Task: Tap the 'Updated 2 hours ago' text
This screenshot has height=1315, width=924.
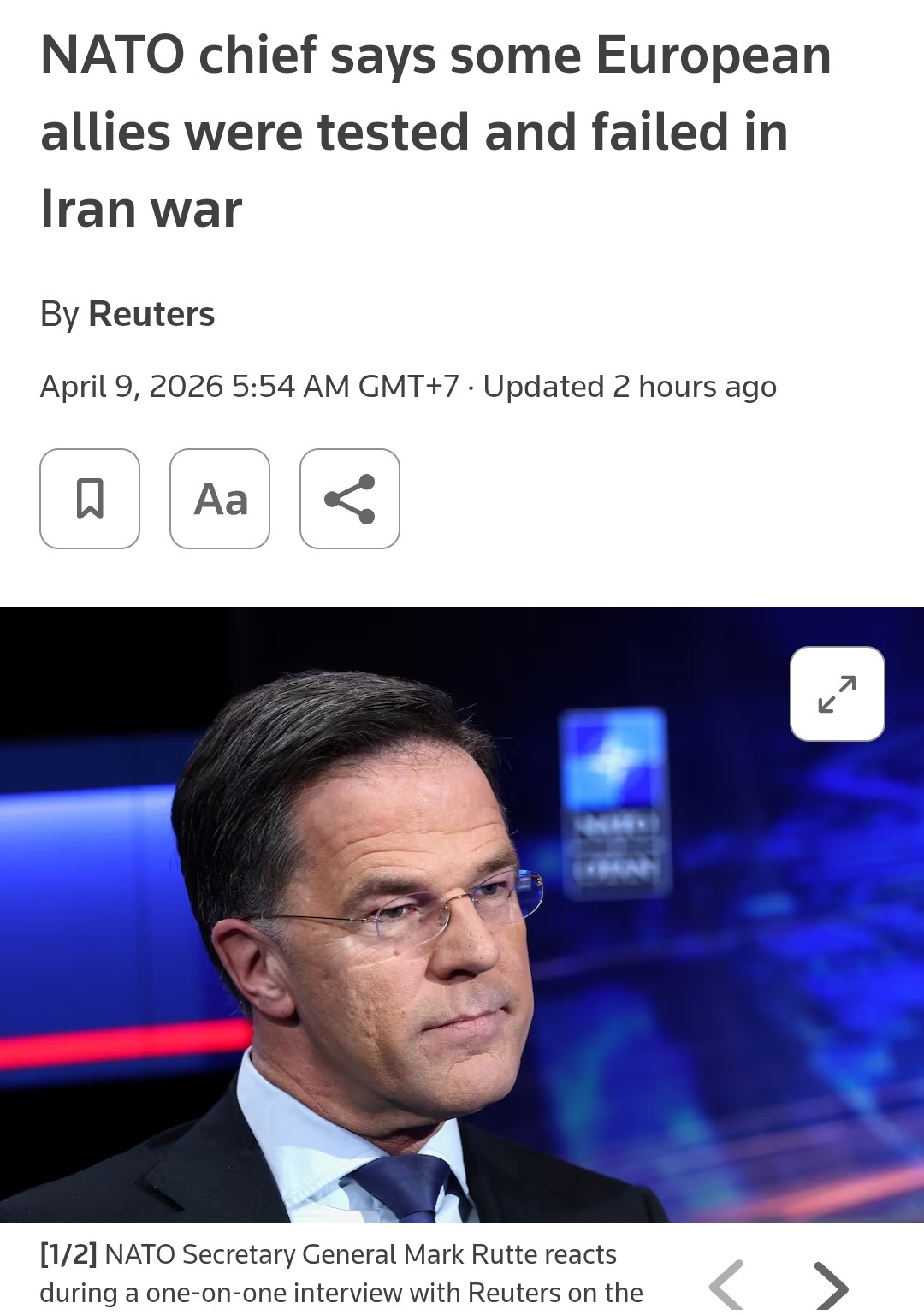Action: pos(630,387)
